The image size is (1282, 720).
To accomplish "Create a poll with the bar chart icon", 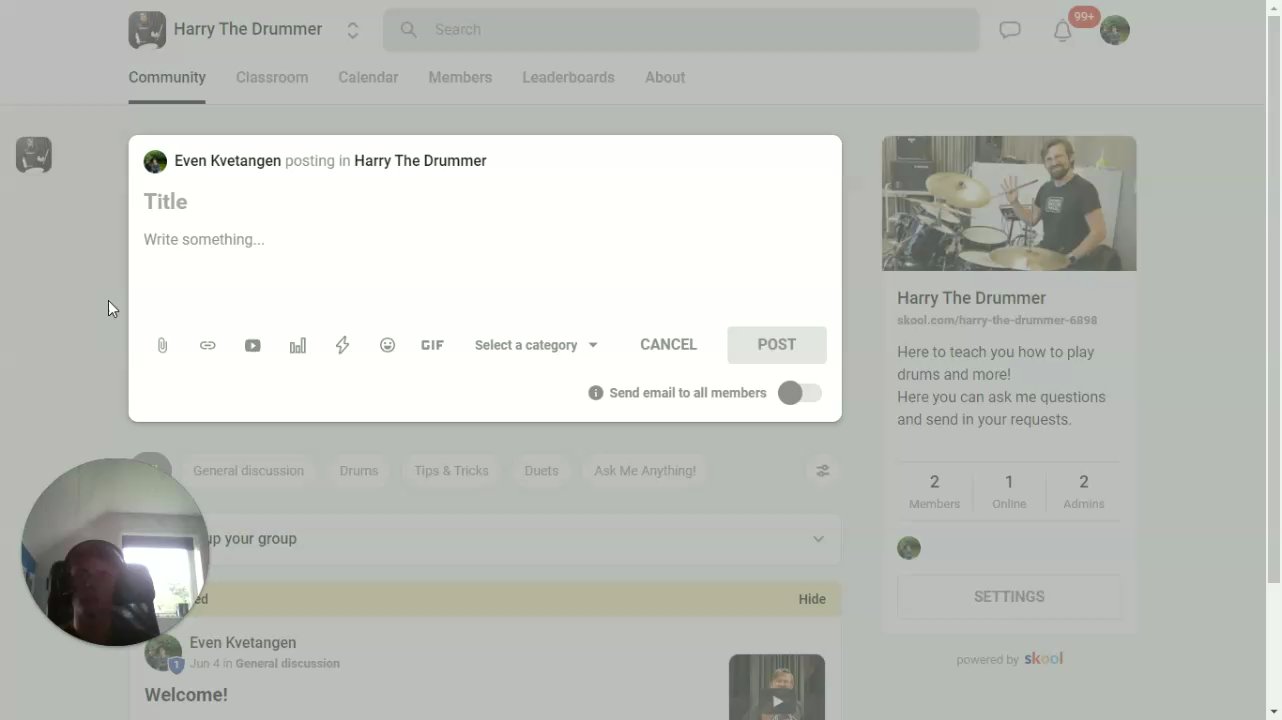I will (x=298, y=345).
